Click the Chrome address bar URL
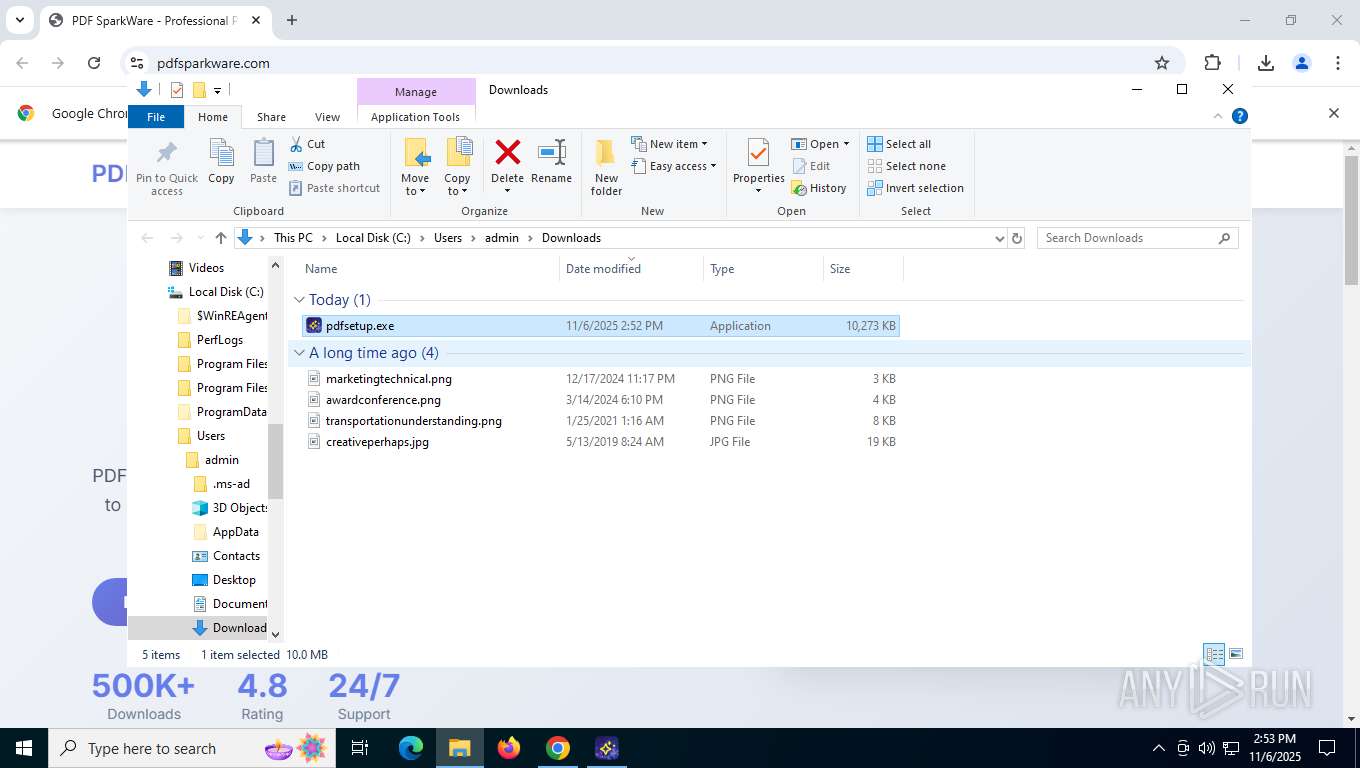Viewport: 1360px width, 768px height. (x=213, y=63)
